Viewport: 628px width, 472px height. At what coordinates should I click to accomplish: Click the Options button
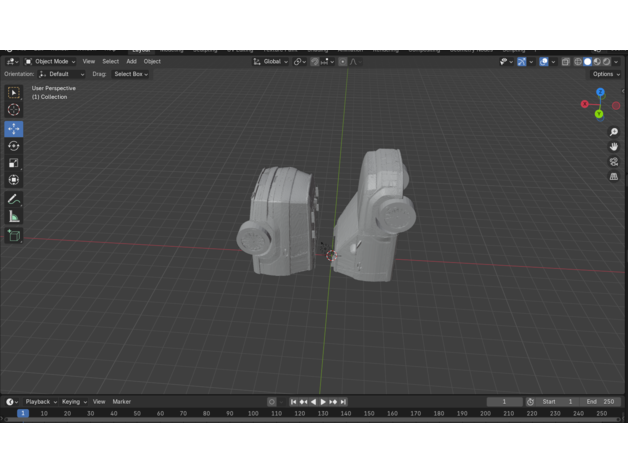(604, 74)
